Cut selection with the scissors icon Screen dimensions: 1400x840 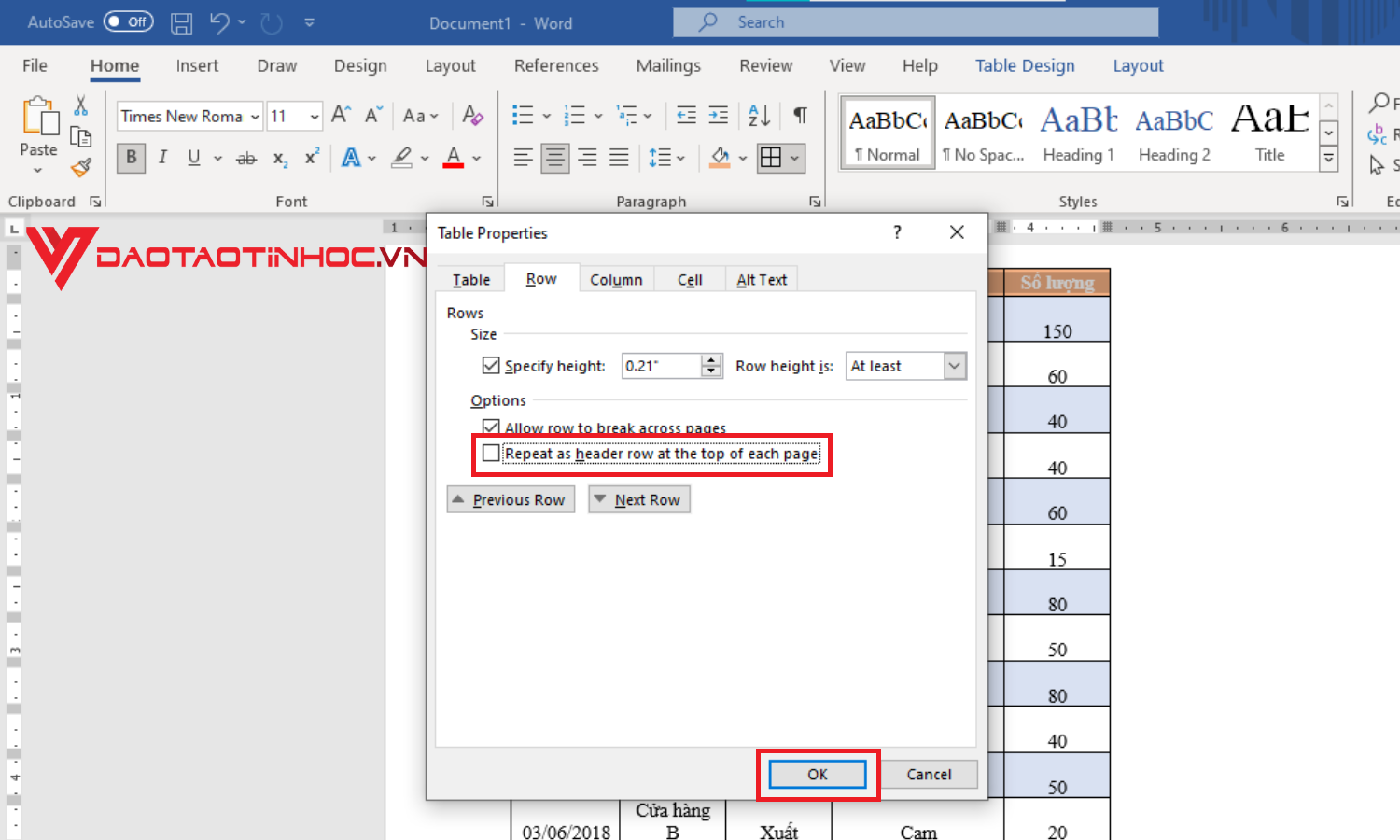pos(81,105)
